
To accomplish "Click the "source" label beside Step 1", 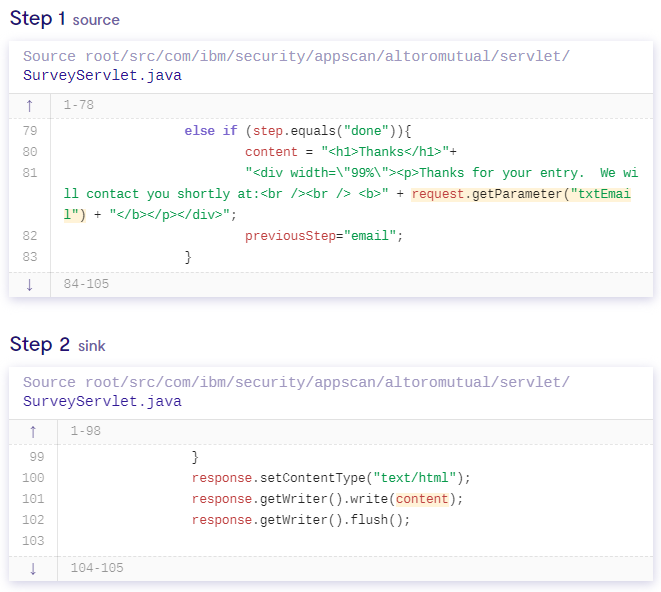I will (96, 20).
